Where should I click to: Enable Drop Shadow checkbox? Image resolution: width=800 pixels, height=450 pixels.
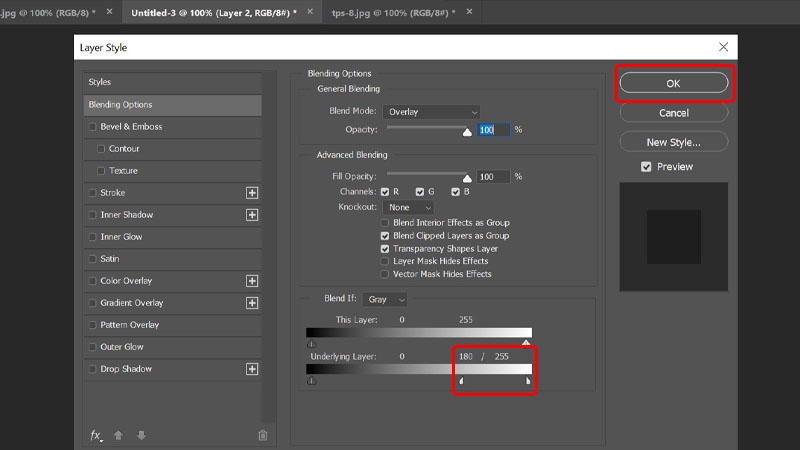point(92,369)
